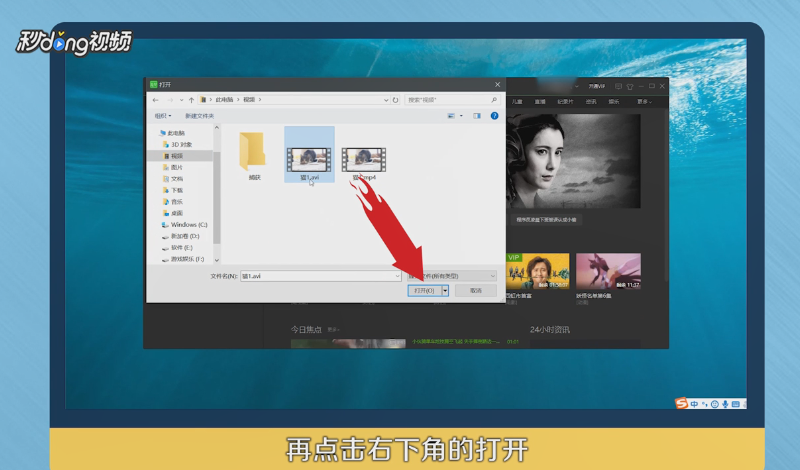
Task: Open the 妖怪名单第6集 video thumbnail
Action: (x=608, y=271)
